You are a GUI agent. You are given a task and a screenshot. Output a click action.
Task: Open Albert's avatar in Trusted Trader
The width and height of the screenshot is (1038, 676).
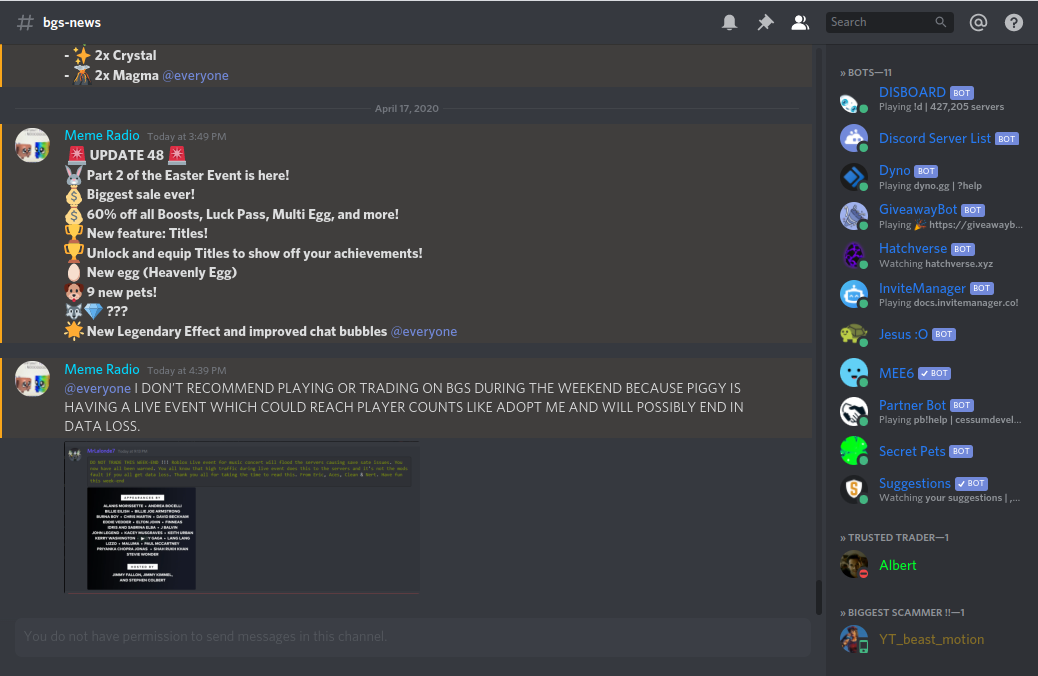(853, 565)
